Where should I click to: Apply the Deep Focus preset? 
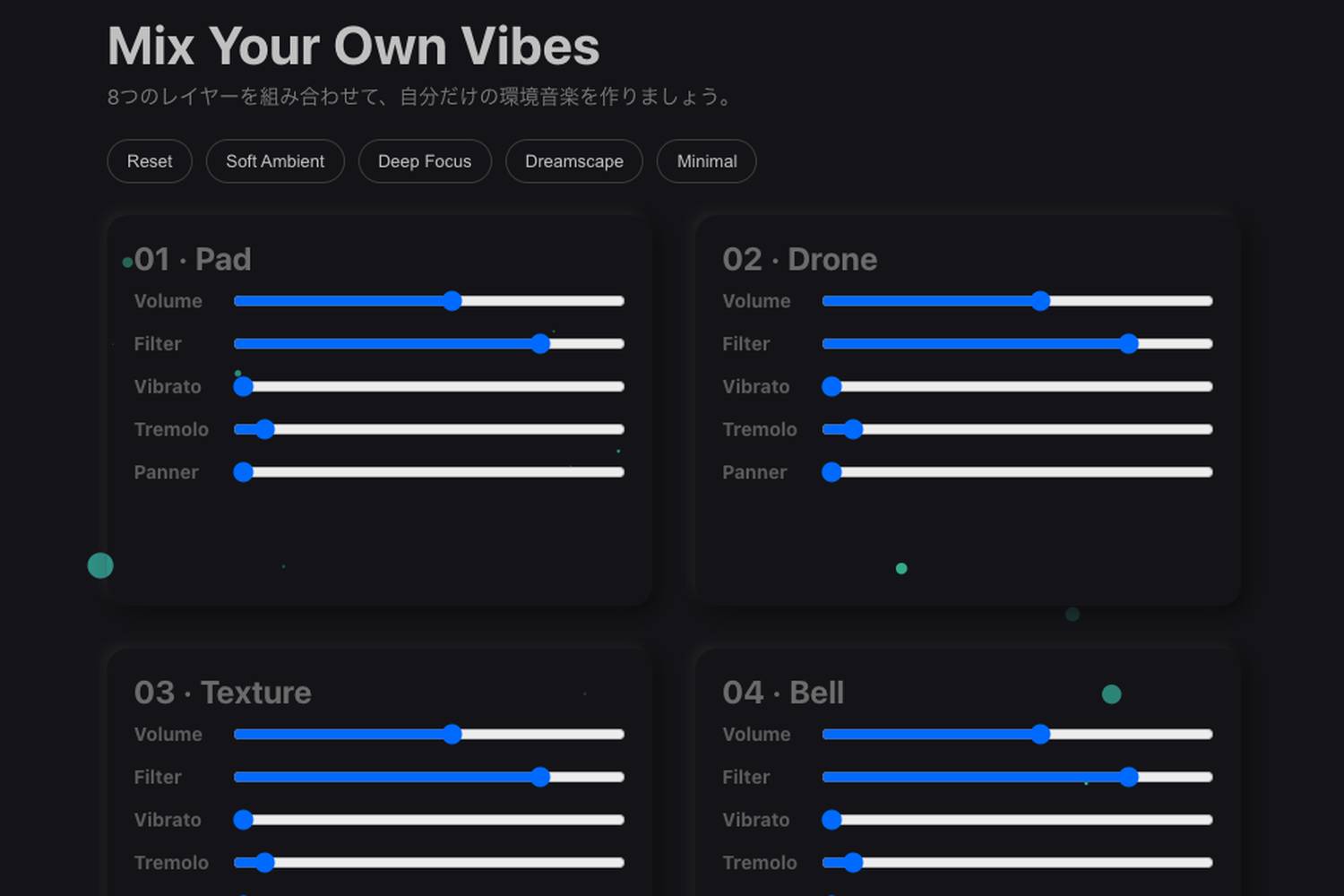(x=425, y=161)
